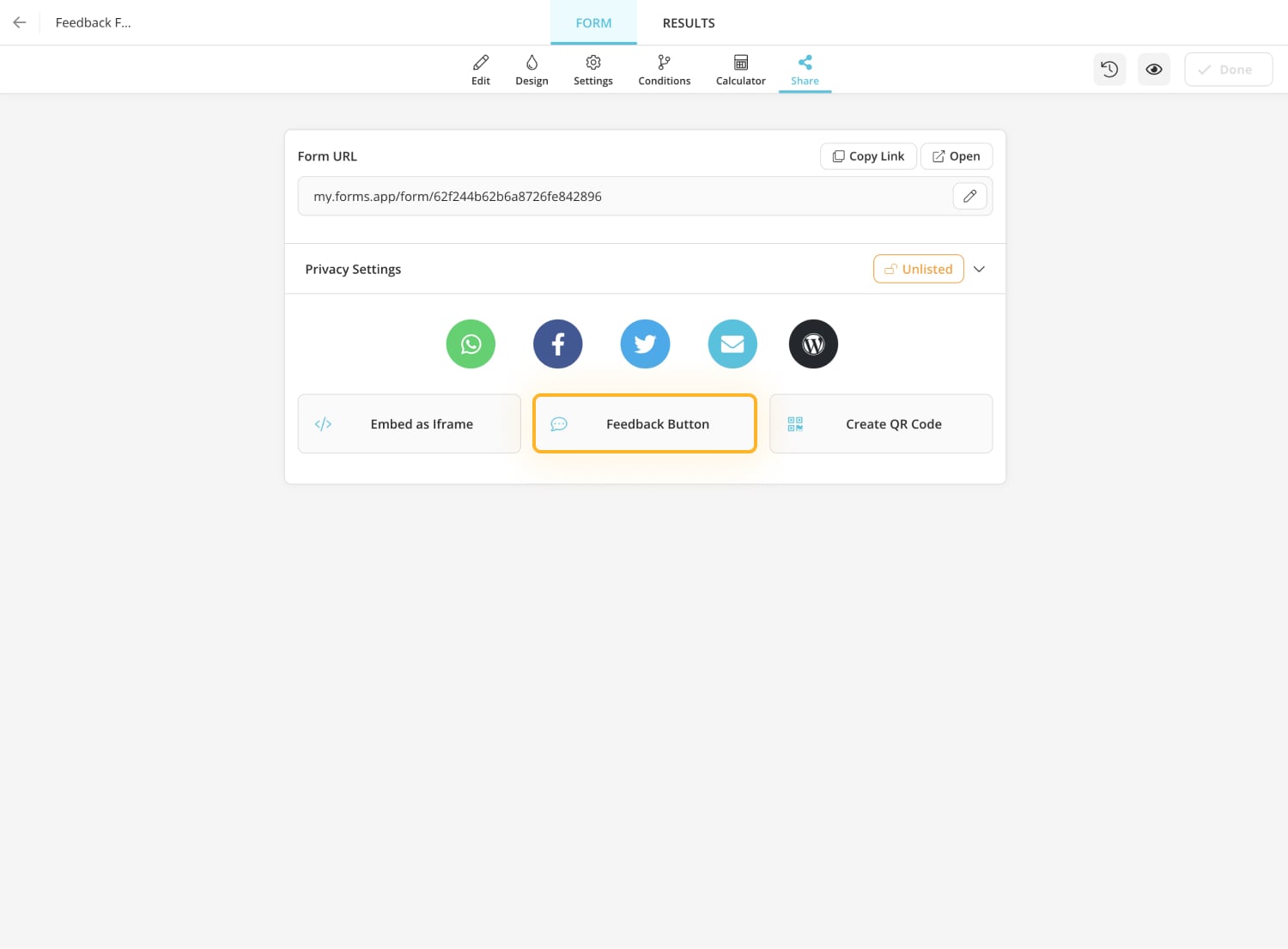The height and width of the screenshot is (949, 1288).
Task: Select the Edit pencil tool
Action: pos(480,69)
